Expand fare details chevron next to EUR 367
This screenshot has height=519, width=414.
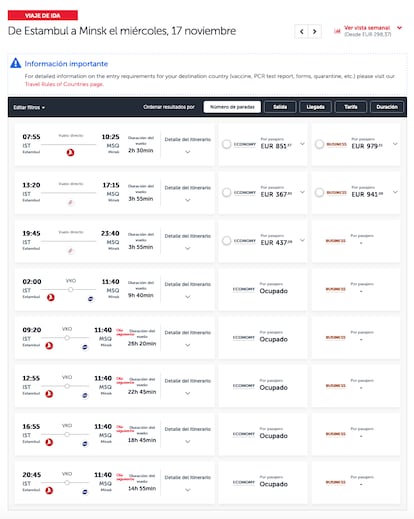click(302, 192)
